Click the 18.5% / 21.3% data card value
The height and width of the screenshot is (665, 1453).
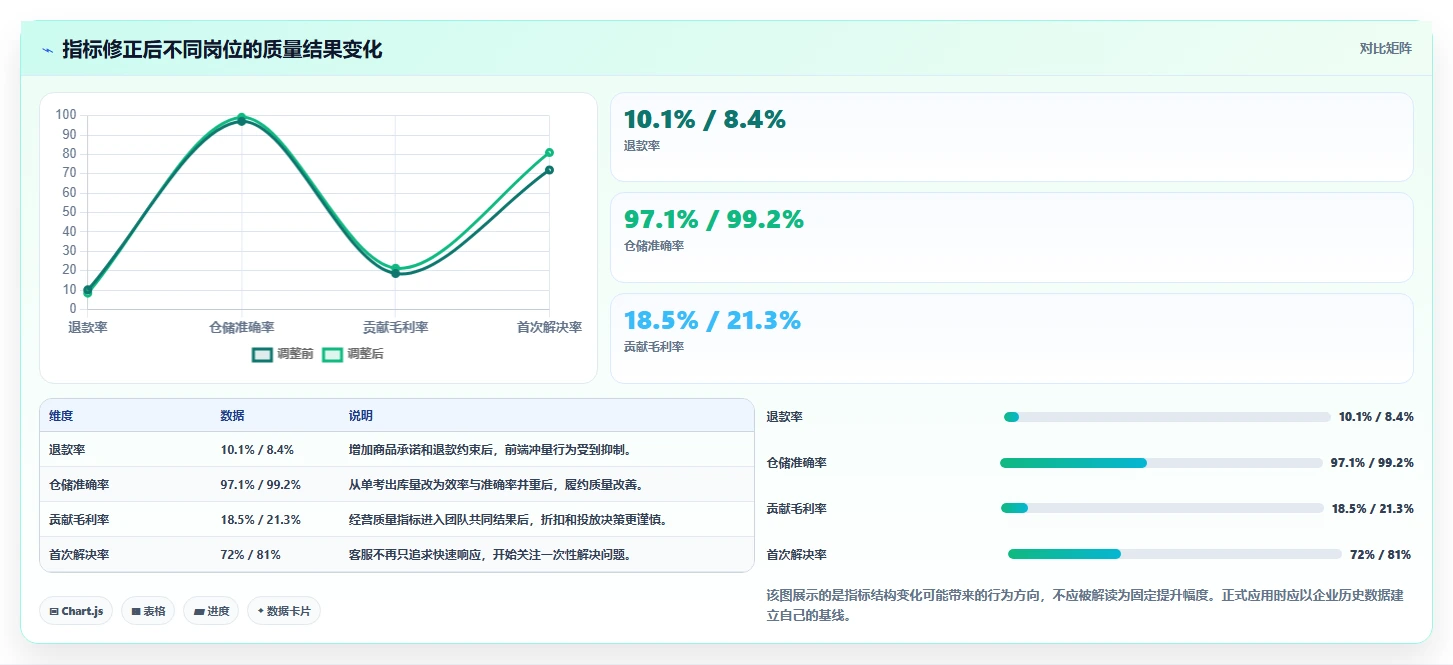point(712,321)
